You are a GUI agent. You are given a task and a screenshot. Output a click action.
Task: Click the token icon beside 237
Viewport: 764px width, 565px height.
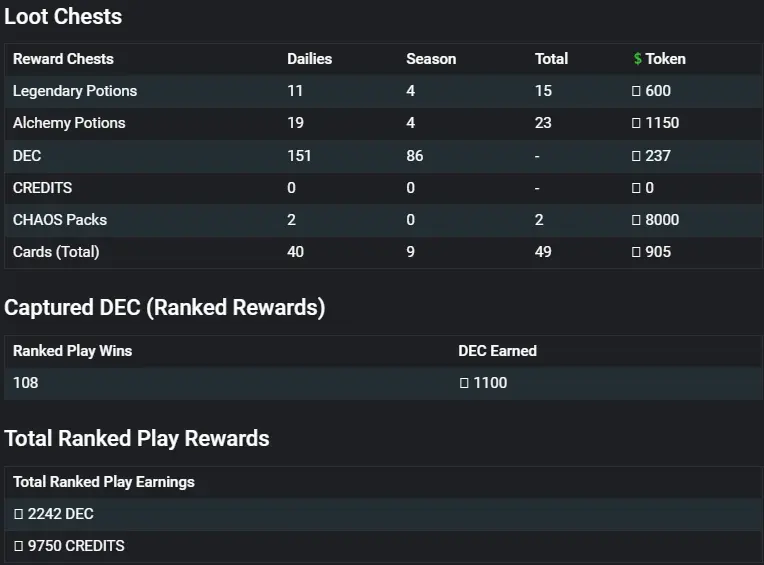point(636,156)
